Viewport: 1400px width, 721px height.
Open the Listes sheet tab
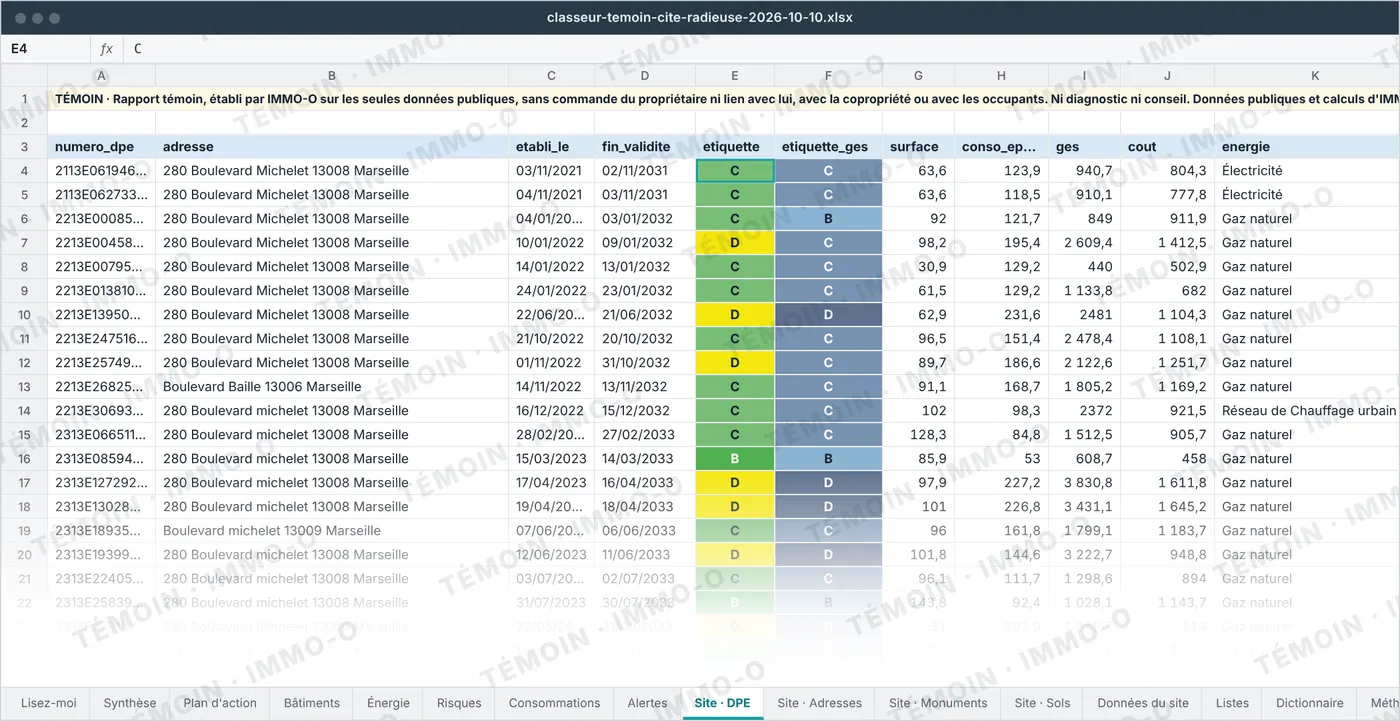coord(1232,703)
